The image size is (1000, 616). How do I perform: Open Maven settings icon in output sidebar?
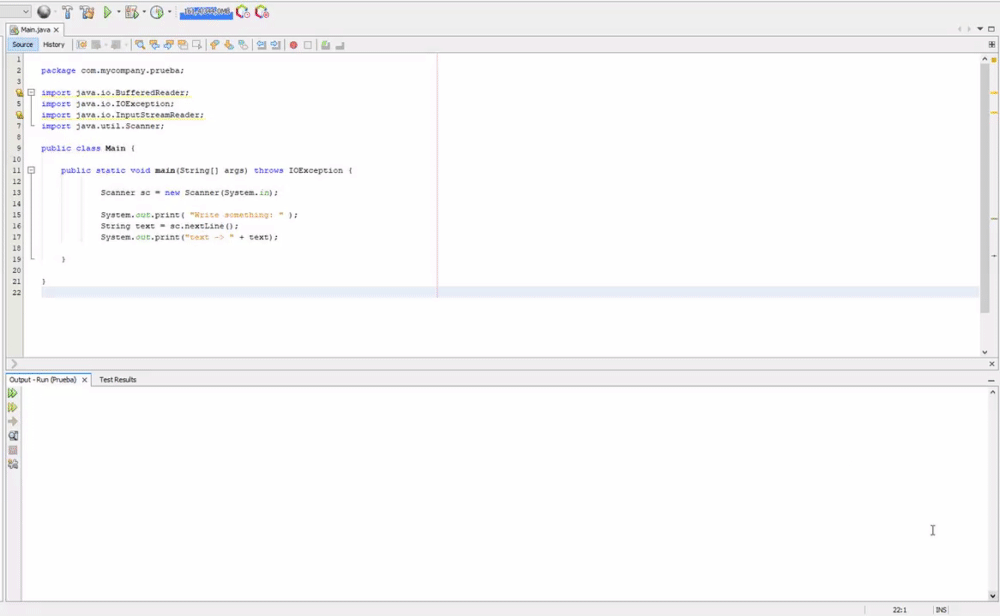pyautogui.click(x=13, y=464)
